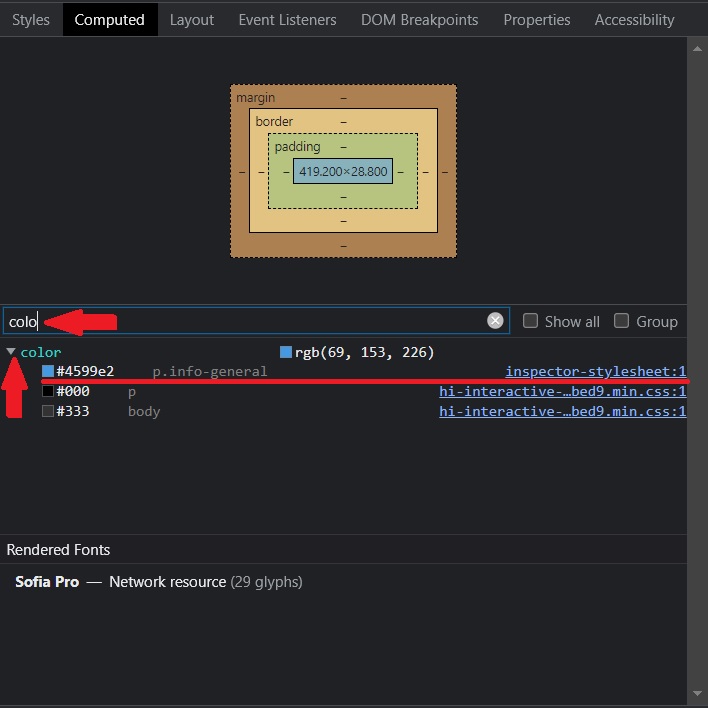Switch to DOM Breakpoints tab

[419, 20]
